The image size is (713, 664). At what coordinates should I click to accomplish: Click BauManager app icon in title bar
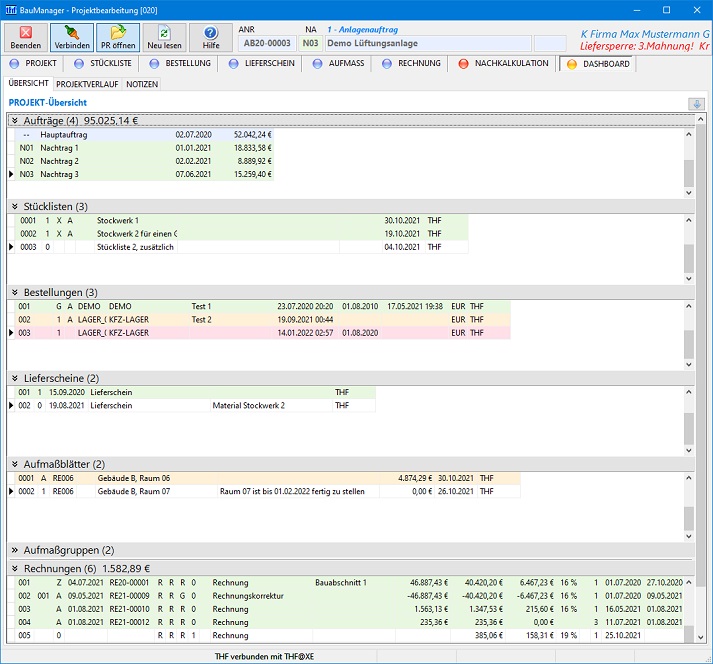[x=11, y=10]
